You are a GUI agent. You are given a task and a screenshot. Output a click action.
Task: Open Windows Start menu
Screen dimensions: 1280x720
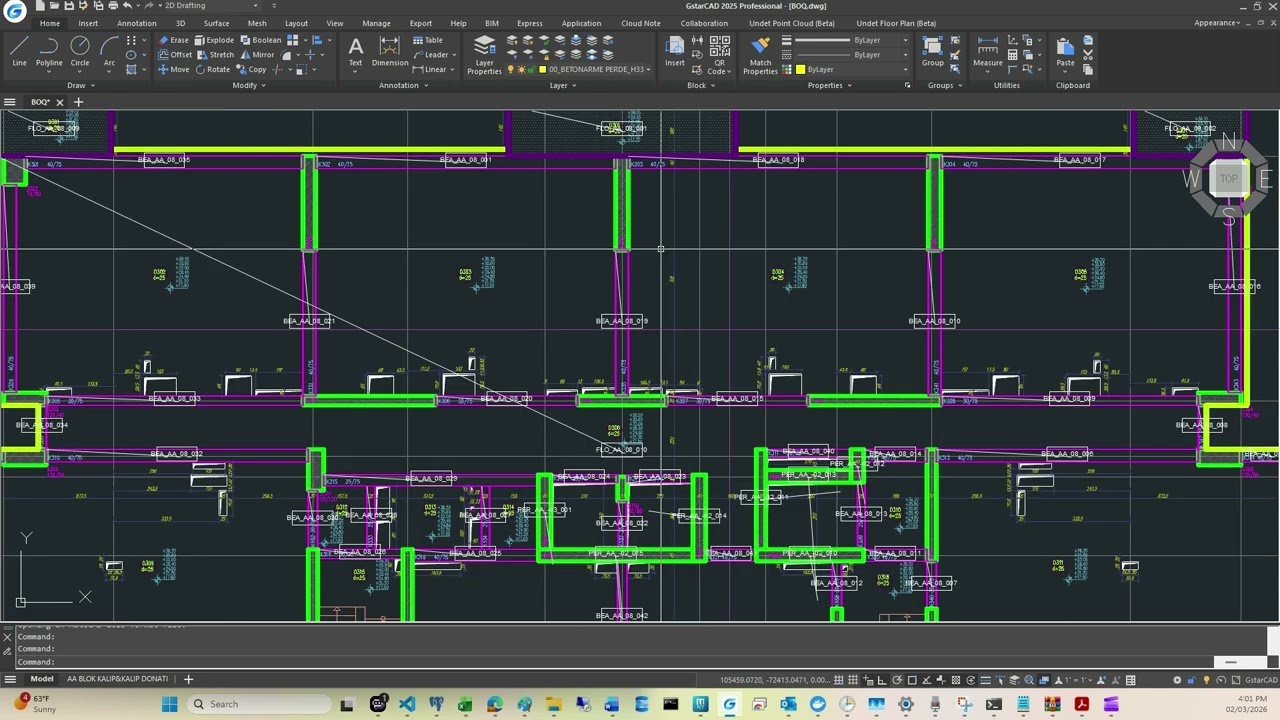(169, 704)
